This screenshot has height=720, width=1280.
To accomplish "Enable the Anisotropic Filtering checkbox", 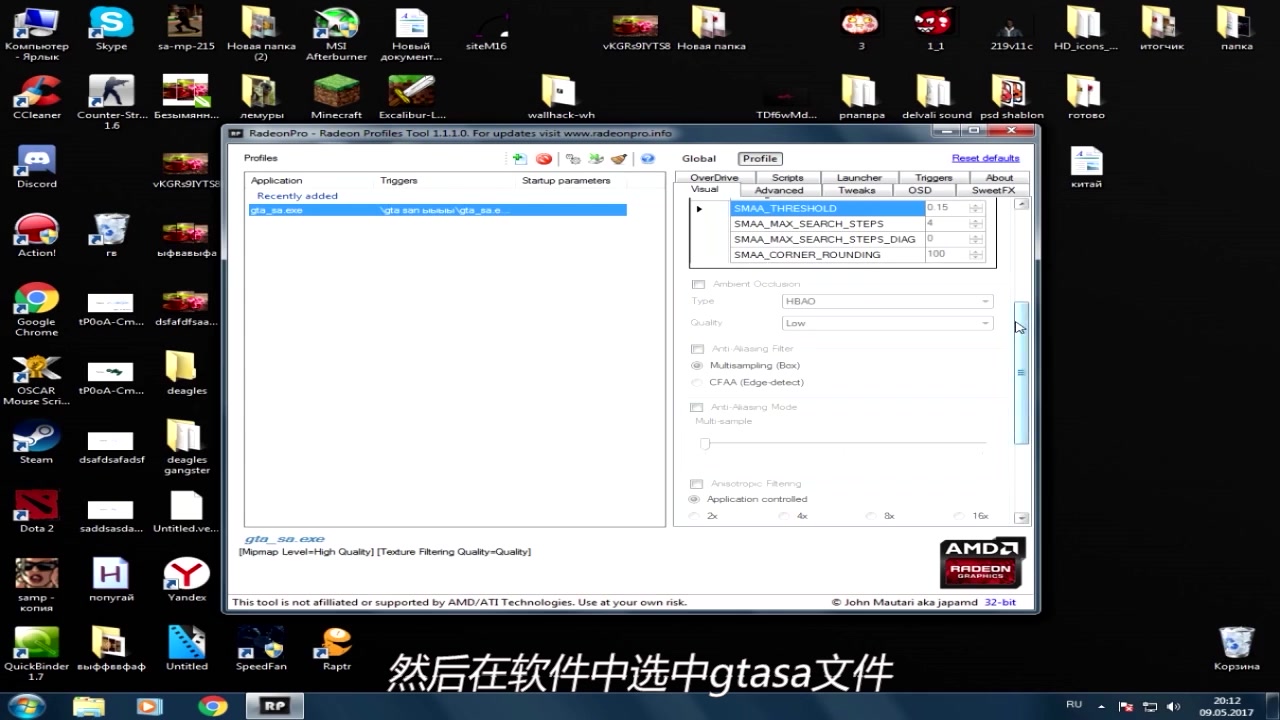I will [698, 484].
